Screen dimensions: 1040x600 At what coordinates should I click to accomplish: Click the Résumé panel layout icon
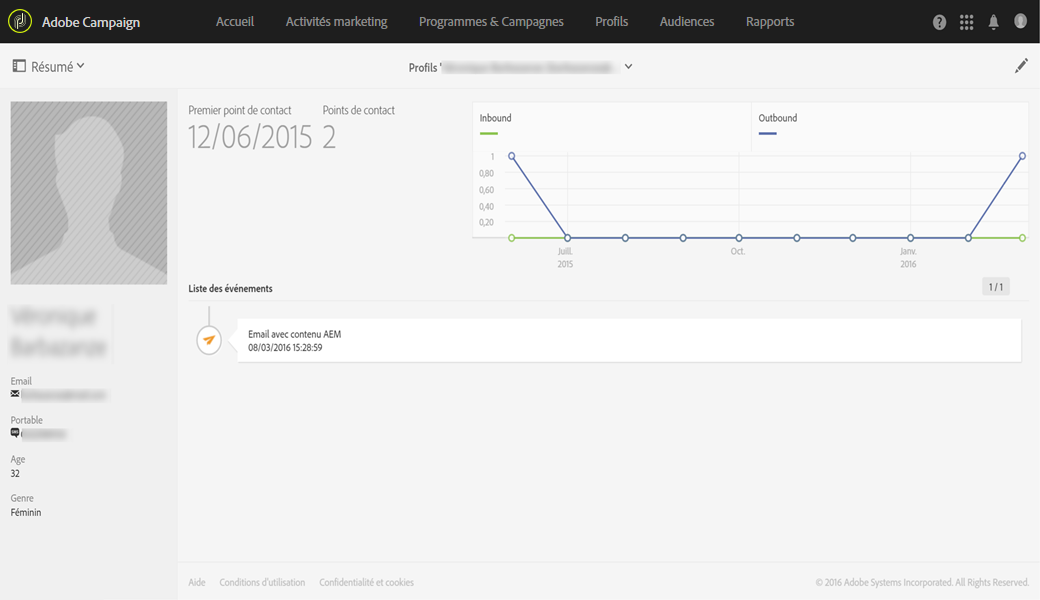(19, 66)
